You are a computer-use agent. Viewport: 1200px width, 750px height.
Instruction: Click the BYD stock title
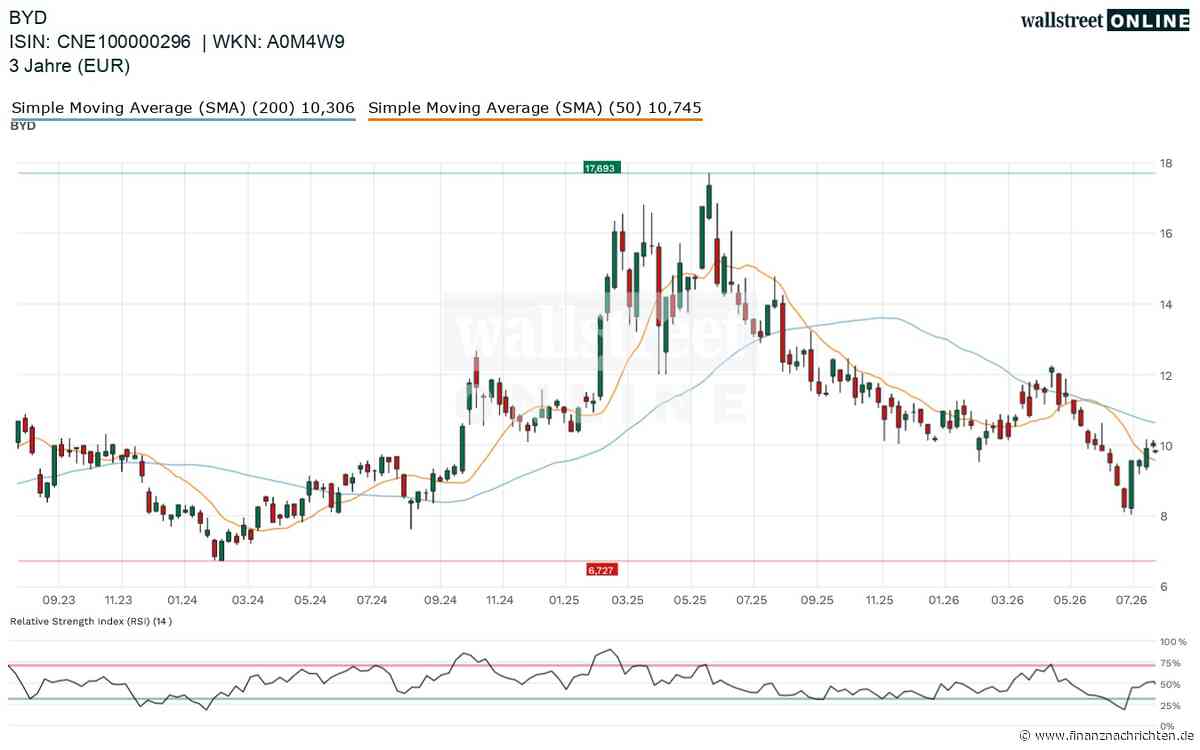(28, 17)
